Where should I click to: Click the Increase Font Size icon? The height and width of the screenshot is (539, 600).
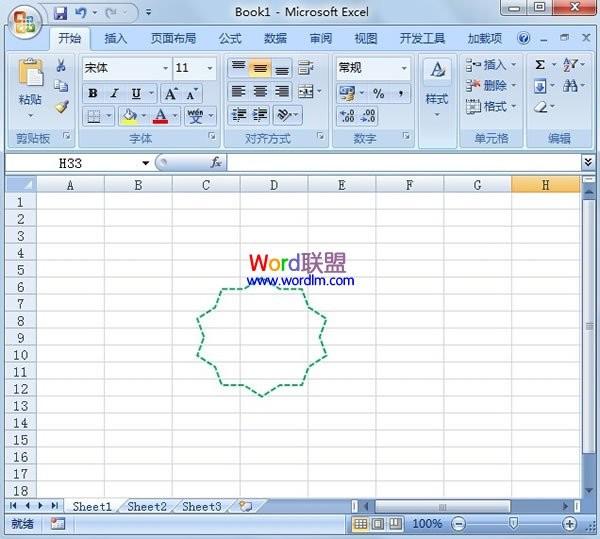pos(170,93)
